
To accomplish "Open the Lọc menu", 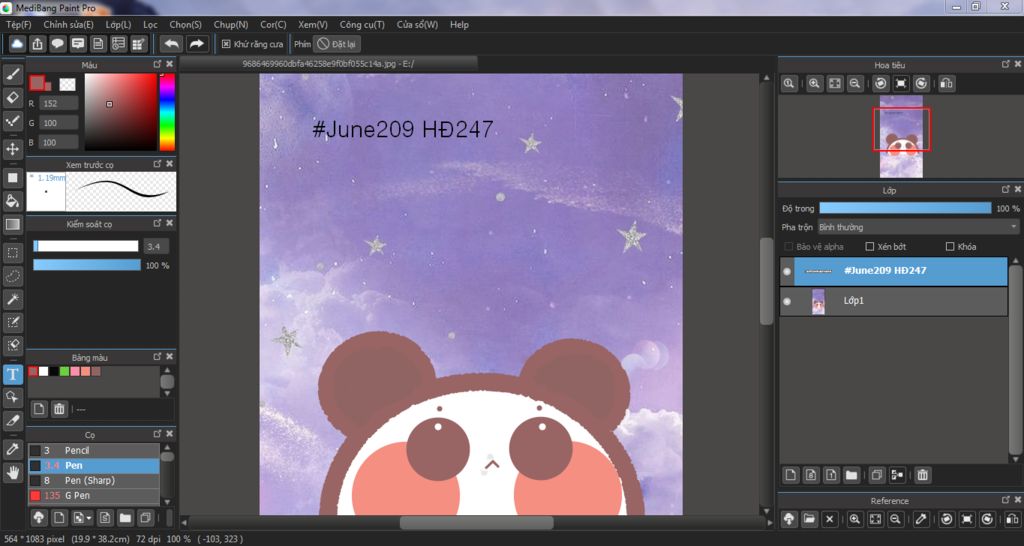I will [x=150, y=25].
